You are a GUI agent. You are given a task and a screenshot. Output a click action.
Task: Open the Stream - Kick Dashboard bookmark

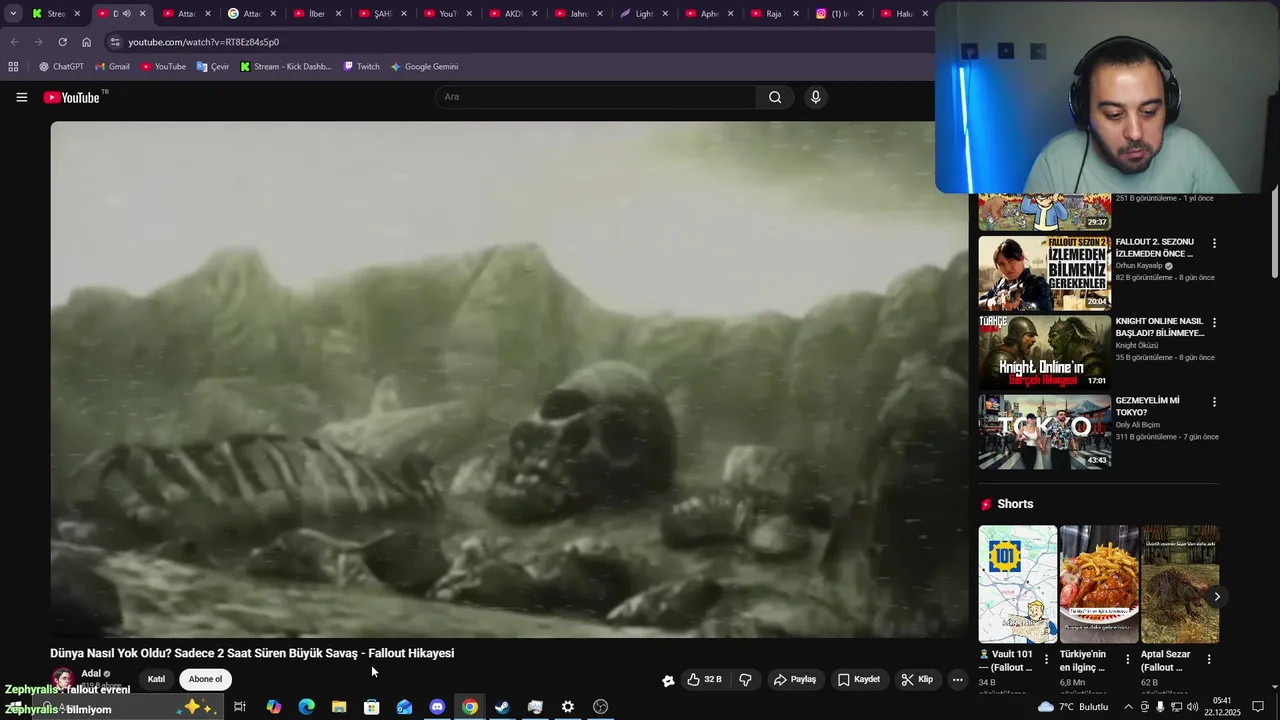point(286,67)
